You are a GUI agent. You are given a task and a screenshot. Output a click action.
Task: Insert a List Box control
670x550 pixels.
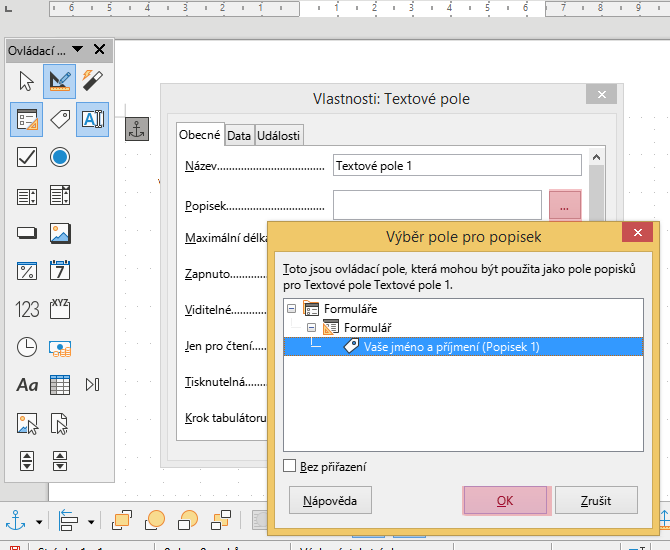pos(26,196)
